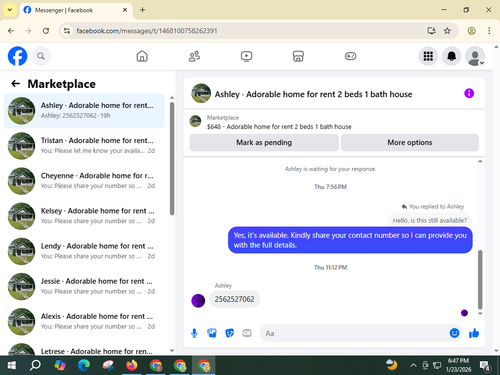Open the Video (Watch) icon

246,56
